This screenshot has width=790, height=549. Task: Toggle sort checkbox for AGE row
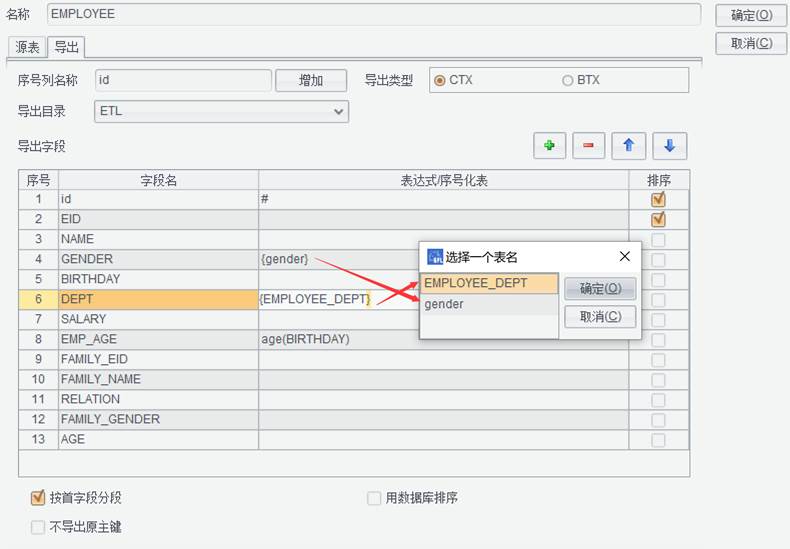coord(658,440)
